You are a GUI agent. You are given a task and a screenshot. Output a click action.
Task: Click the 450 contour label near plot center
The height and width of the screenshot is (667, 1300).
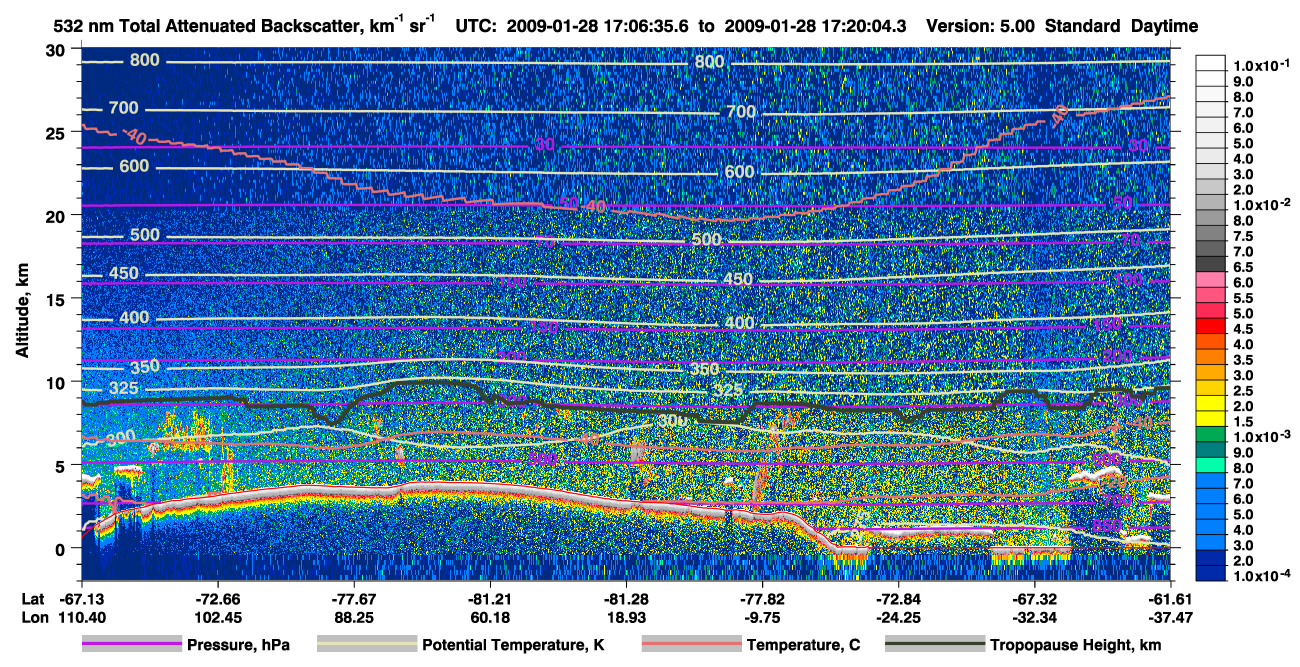tap(737, 279)
